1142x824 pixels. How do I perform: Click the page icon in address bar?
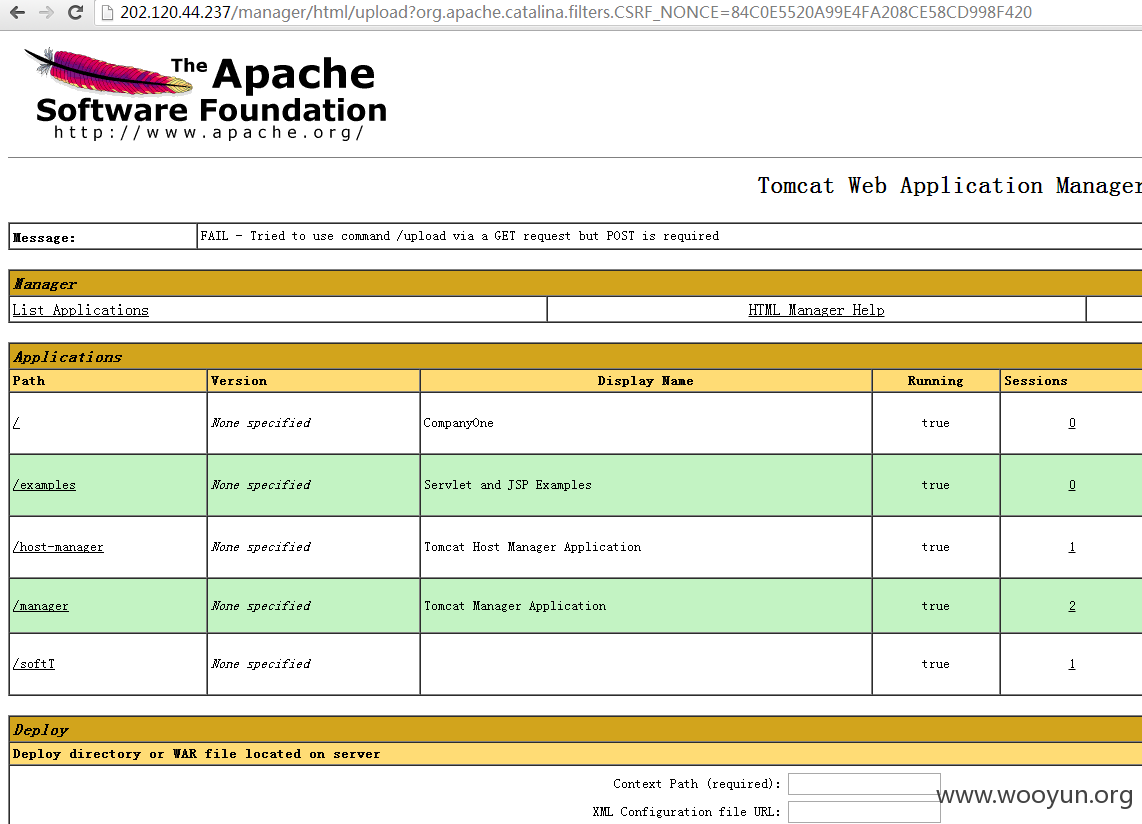(x=107, y=12)
